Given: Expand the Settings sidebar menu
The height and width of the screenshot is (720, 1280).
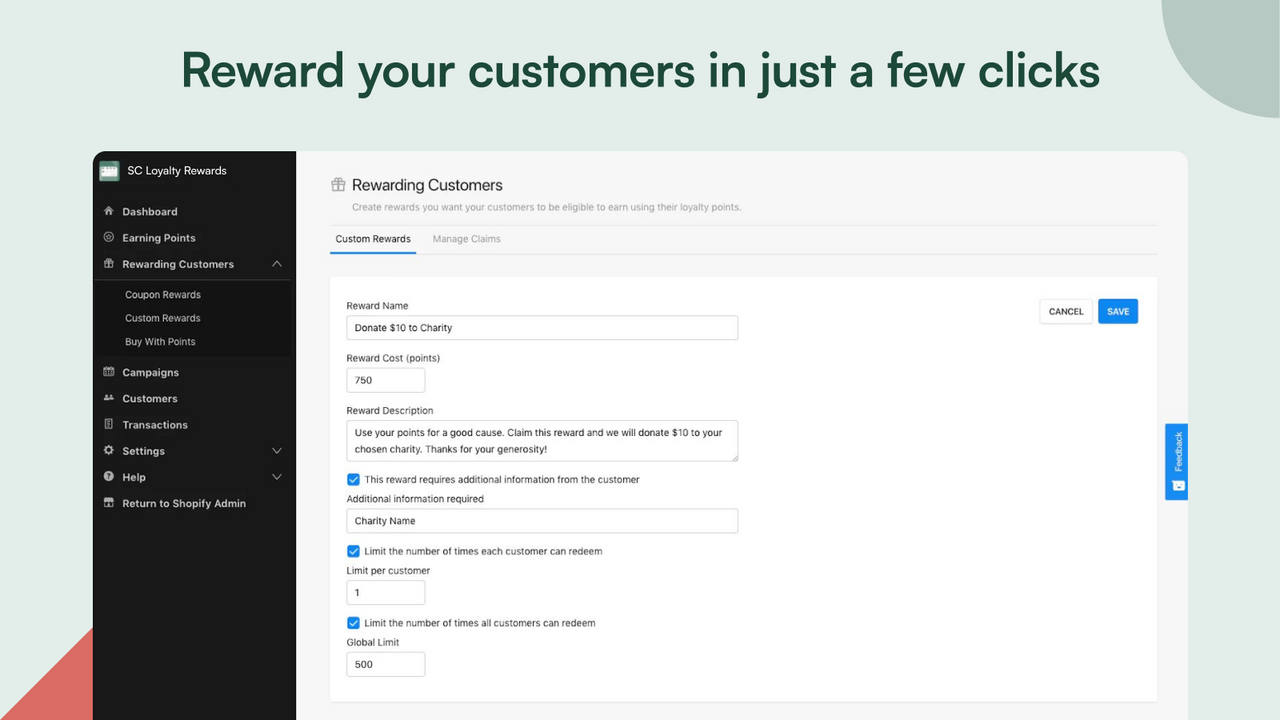Looking at the screenshot, I should (x=277, y=451).
